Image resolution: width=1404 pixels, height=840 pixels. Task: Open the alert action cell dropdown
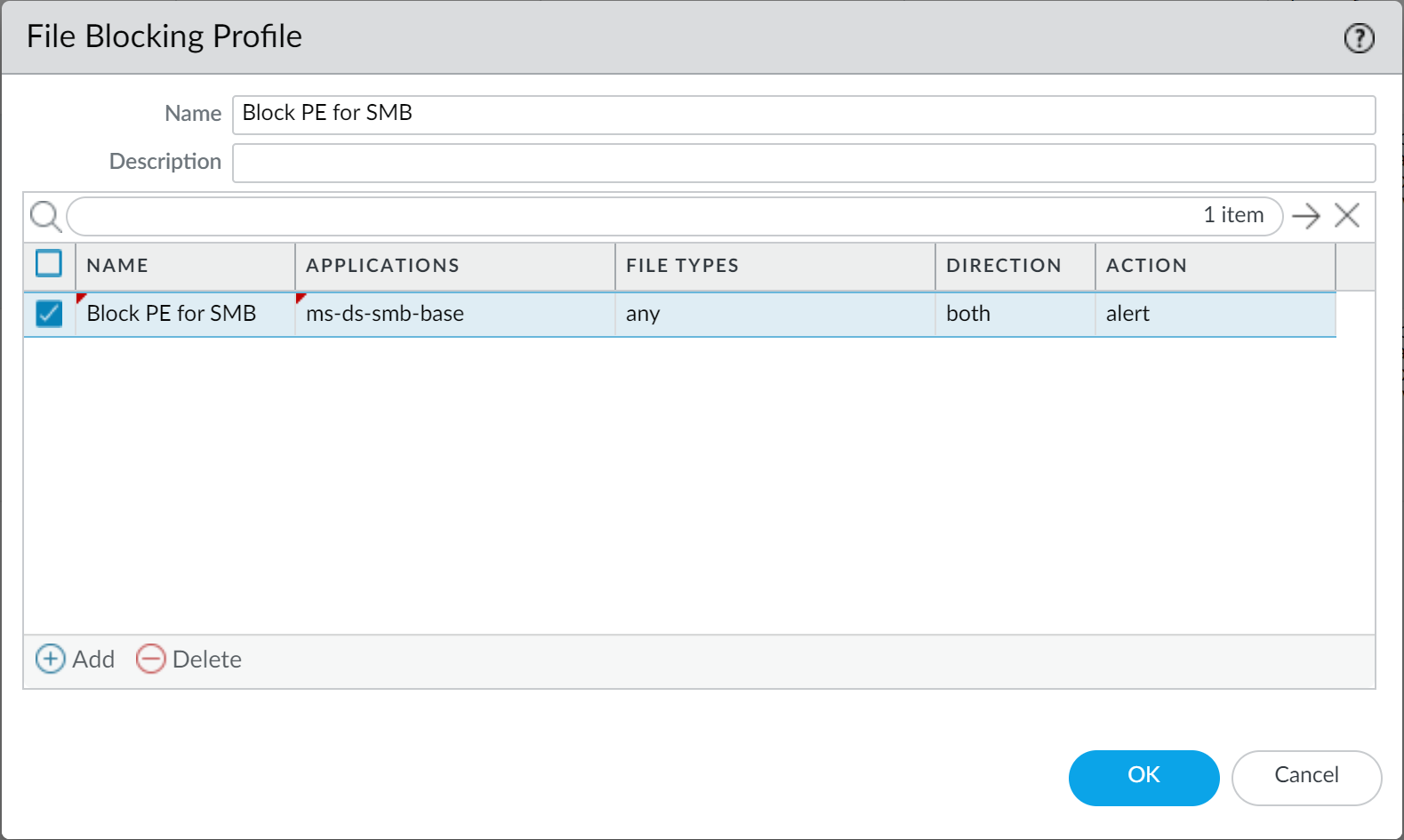click(x=1214, y=314)
